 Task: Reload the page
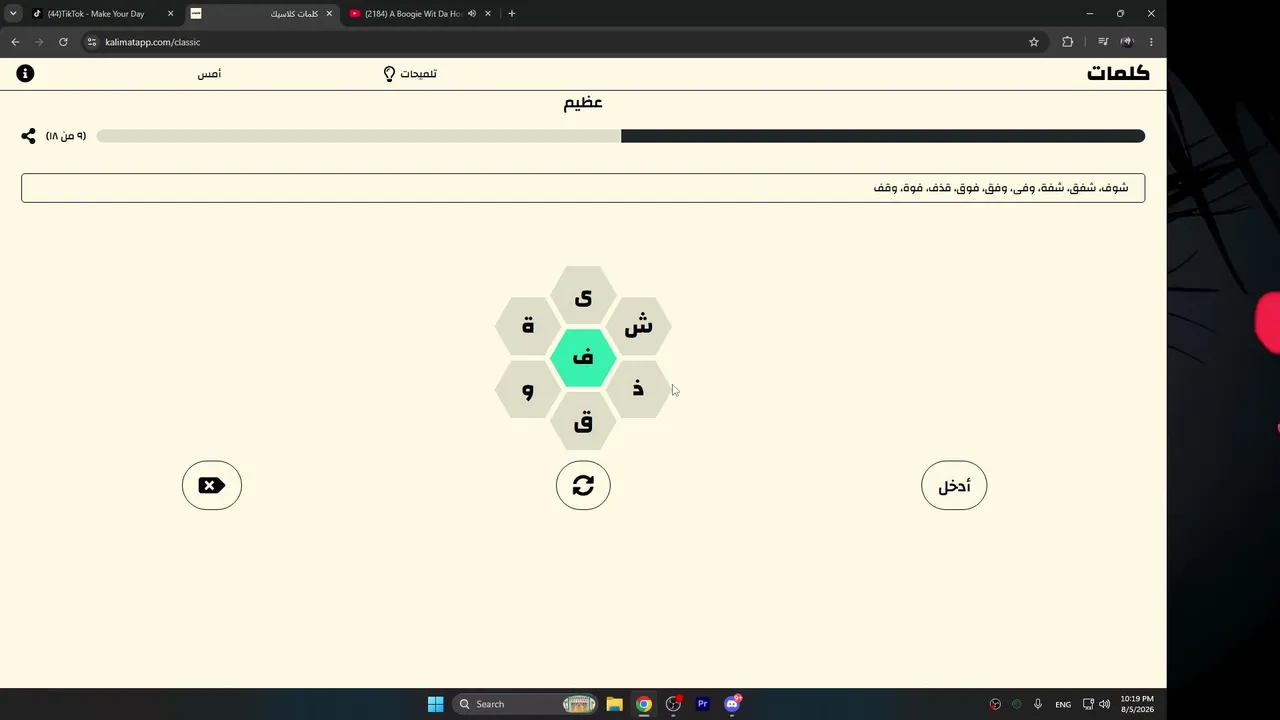point(63,42)
